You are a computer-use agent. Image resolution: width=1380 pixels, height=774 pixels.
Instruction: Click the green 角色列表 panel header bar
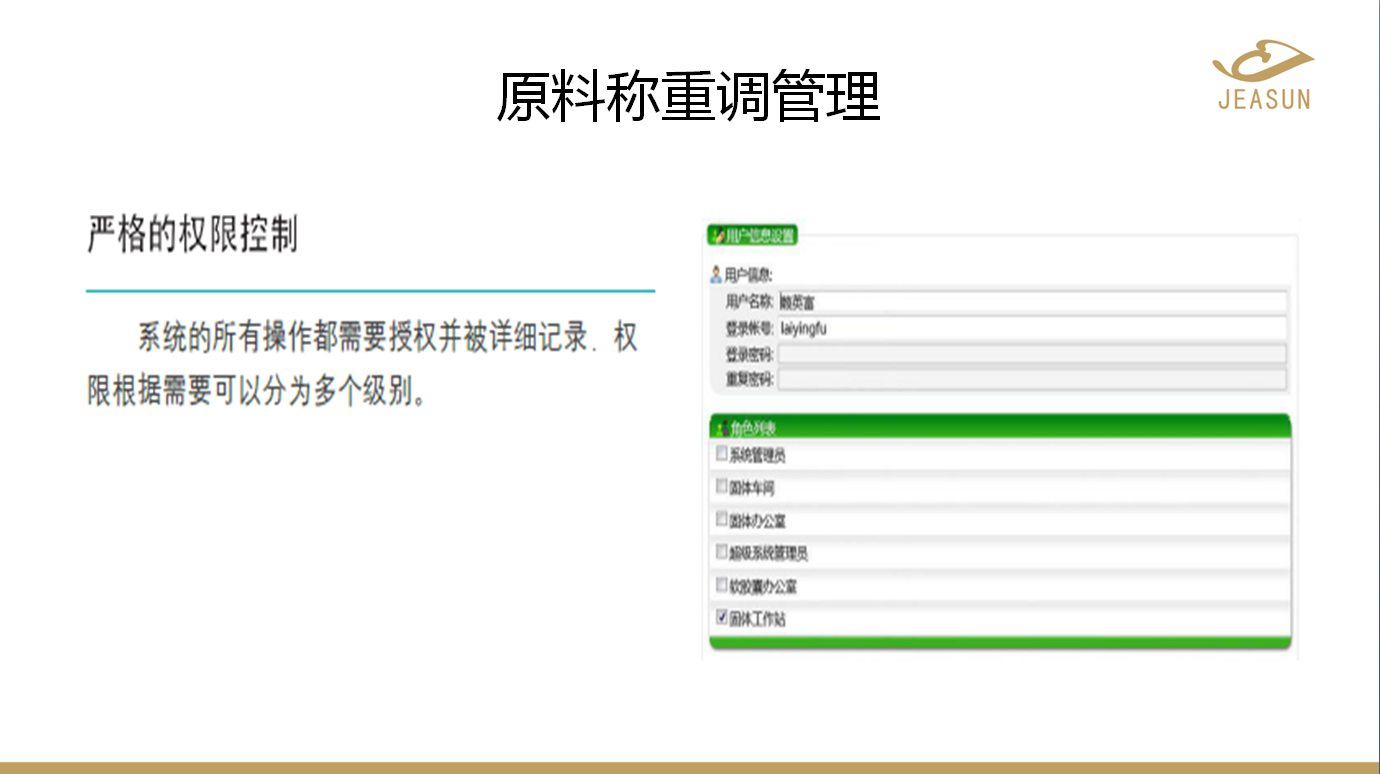click(x=1000, y=427)
